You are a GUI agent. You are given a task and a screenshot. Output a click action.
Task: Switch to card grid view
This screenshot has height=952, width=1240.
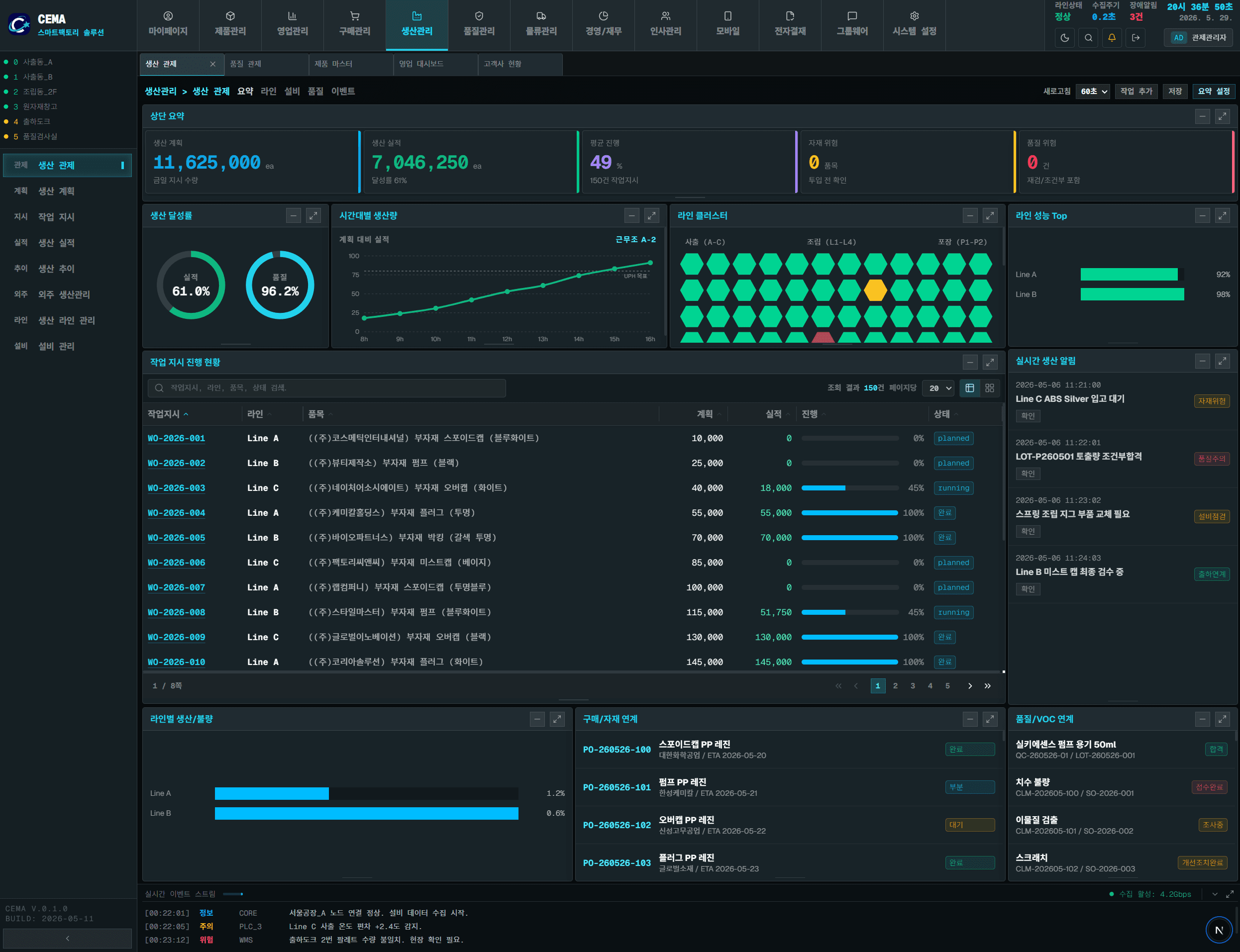[989, 388]
